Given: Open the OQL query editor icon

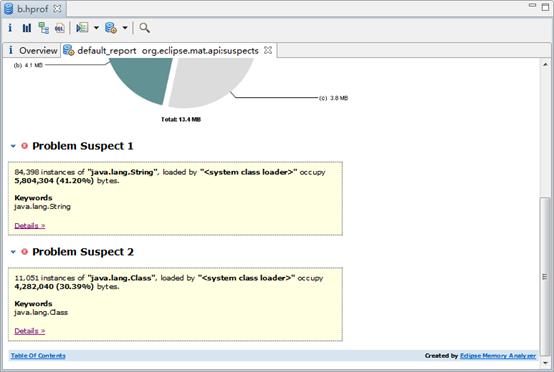Looking at the screenshot, I should click(x=60, y=28).
